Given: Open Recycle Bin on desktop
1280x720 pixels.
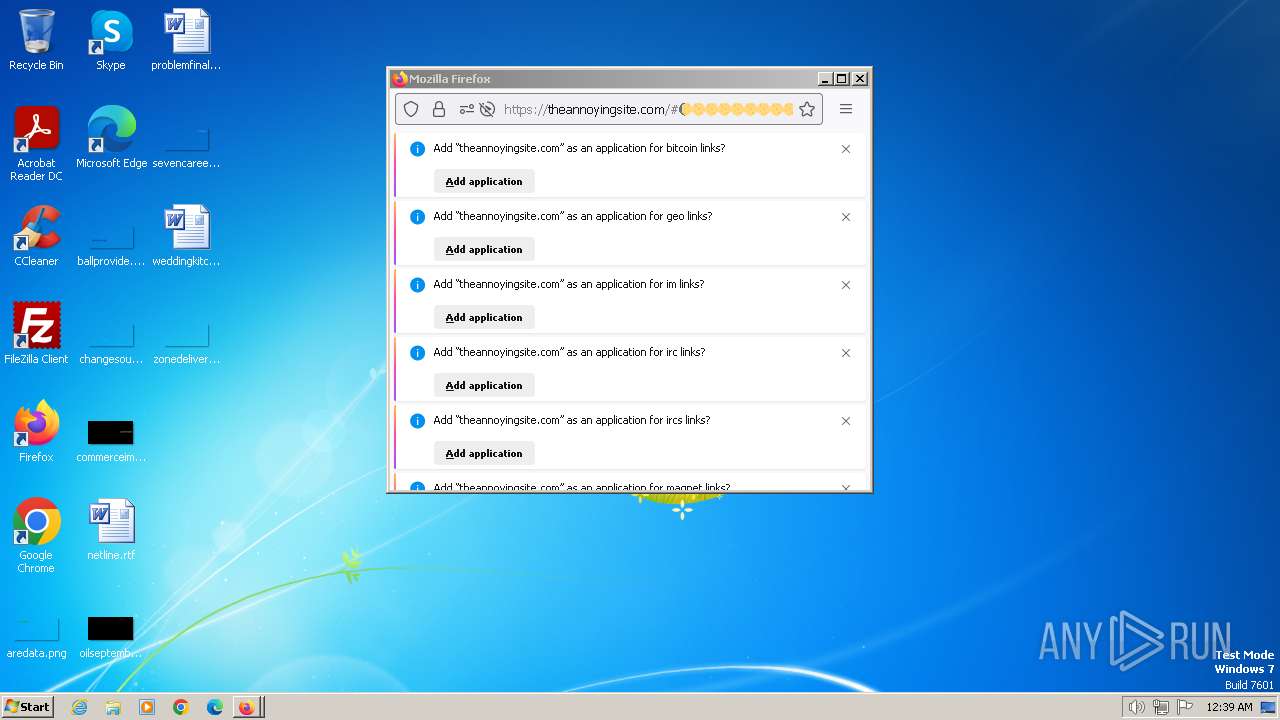Looking at the screenshot, I should [x=36, y=40].
